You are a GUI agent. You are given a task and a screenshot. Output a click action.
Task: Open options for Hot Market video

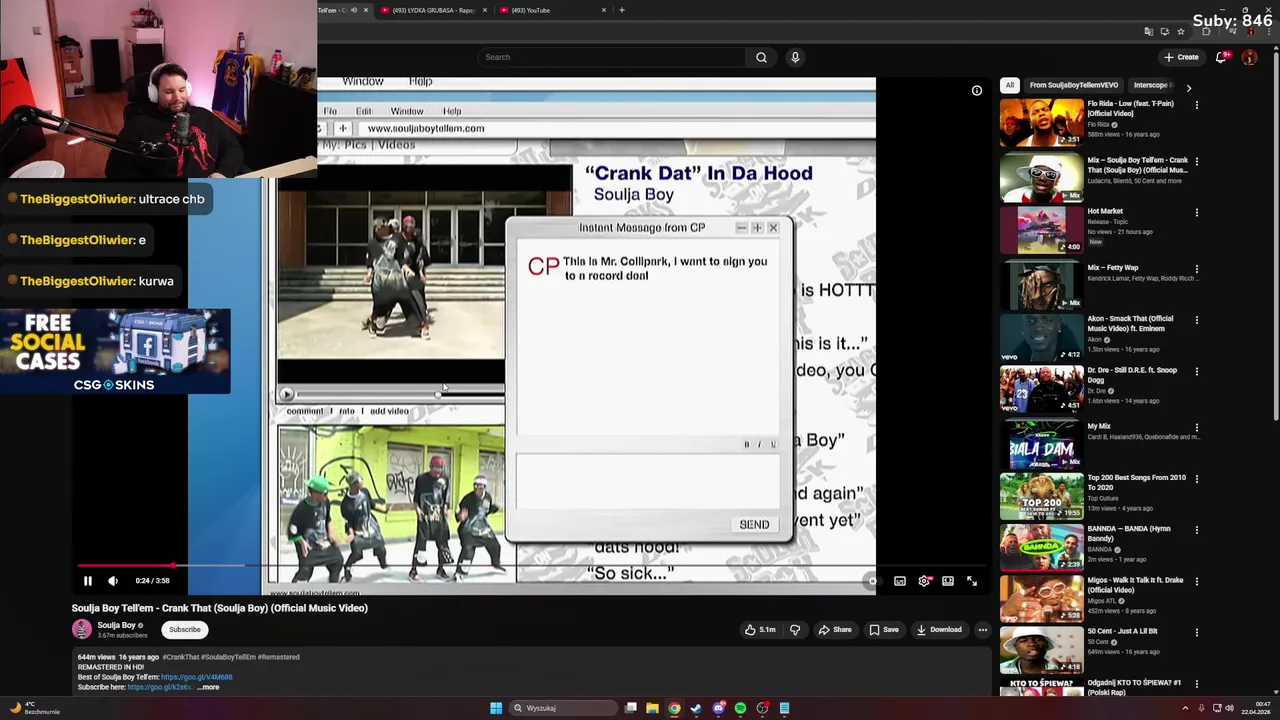tap(1196, 212)
